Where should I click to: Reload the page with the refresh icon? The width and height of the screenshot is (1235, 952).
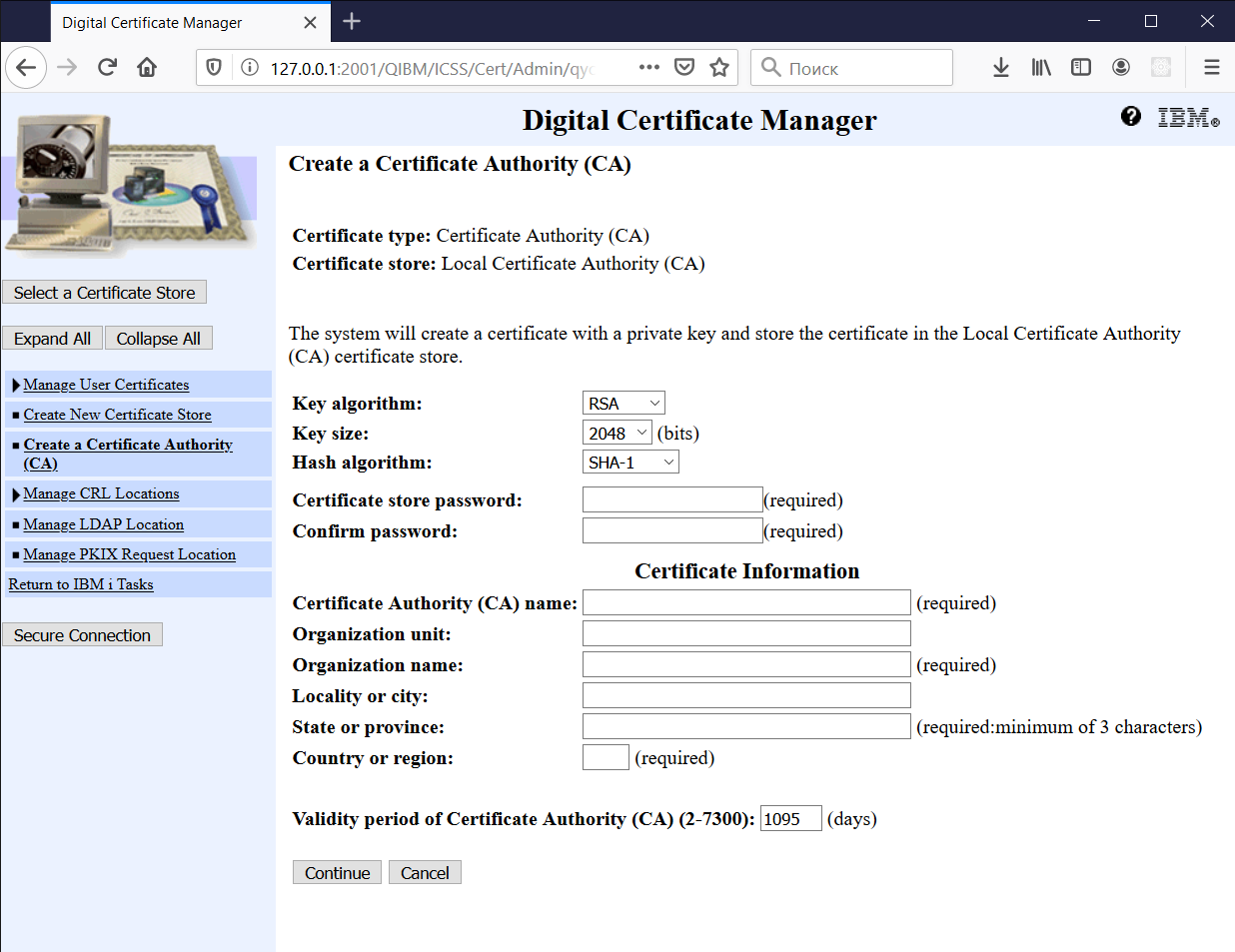point(107,67)
